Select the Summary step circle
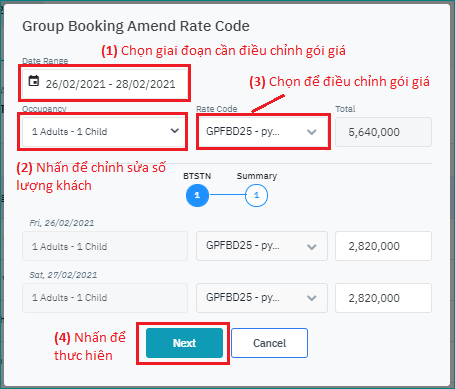The height and width of the screenshot is (389, 455). click(x=256, y=195)
